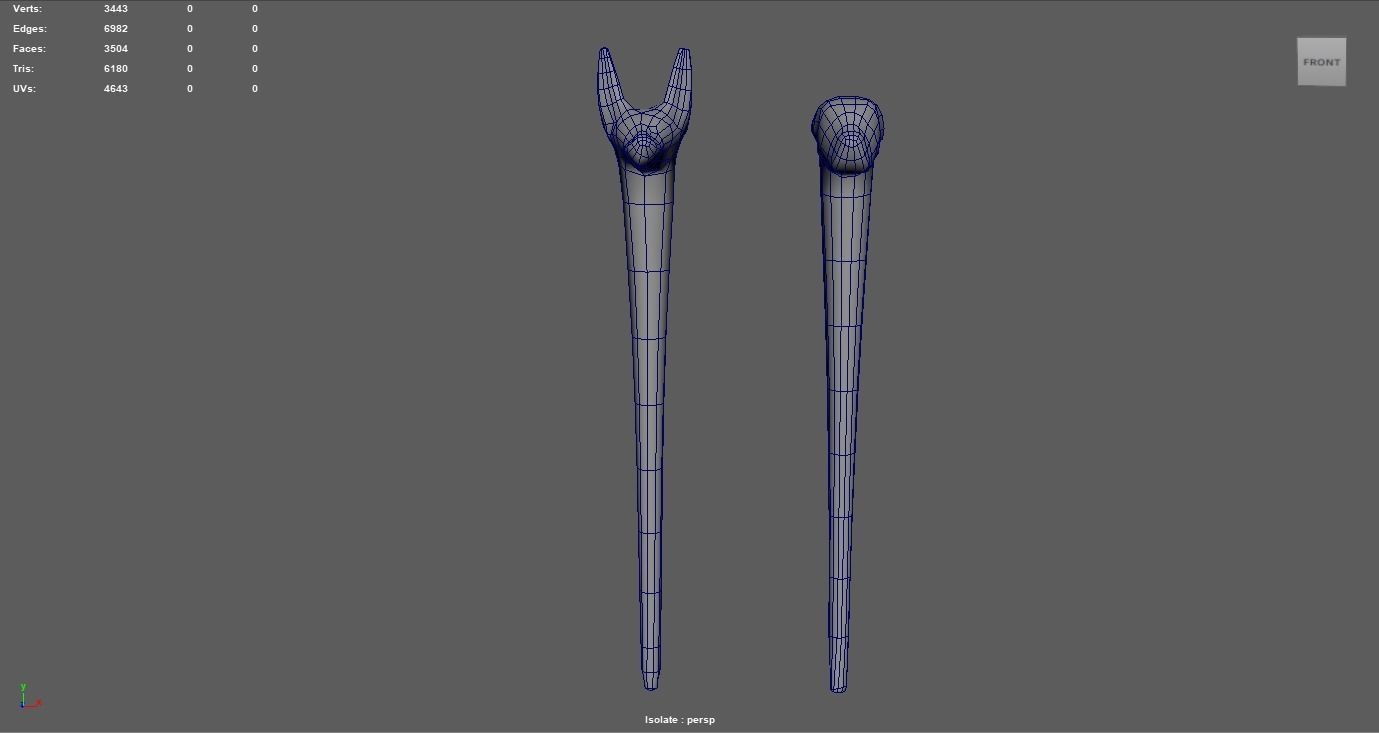Click the Tris count value 6180
The width and height of the screenshot is (1379, 733).
(116, 69)
